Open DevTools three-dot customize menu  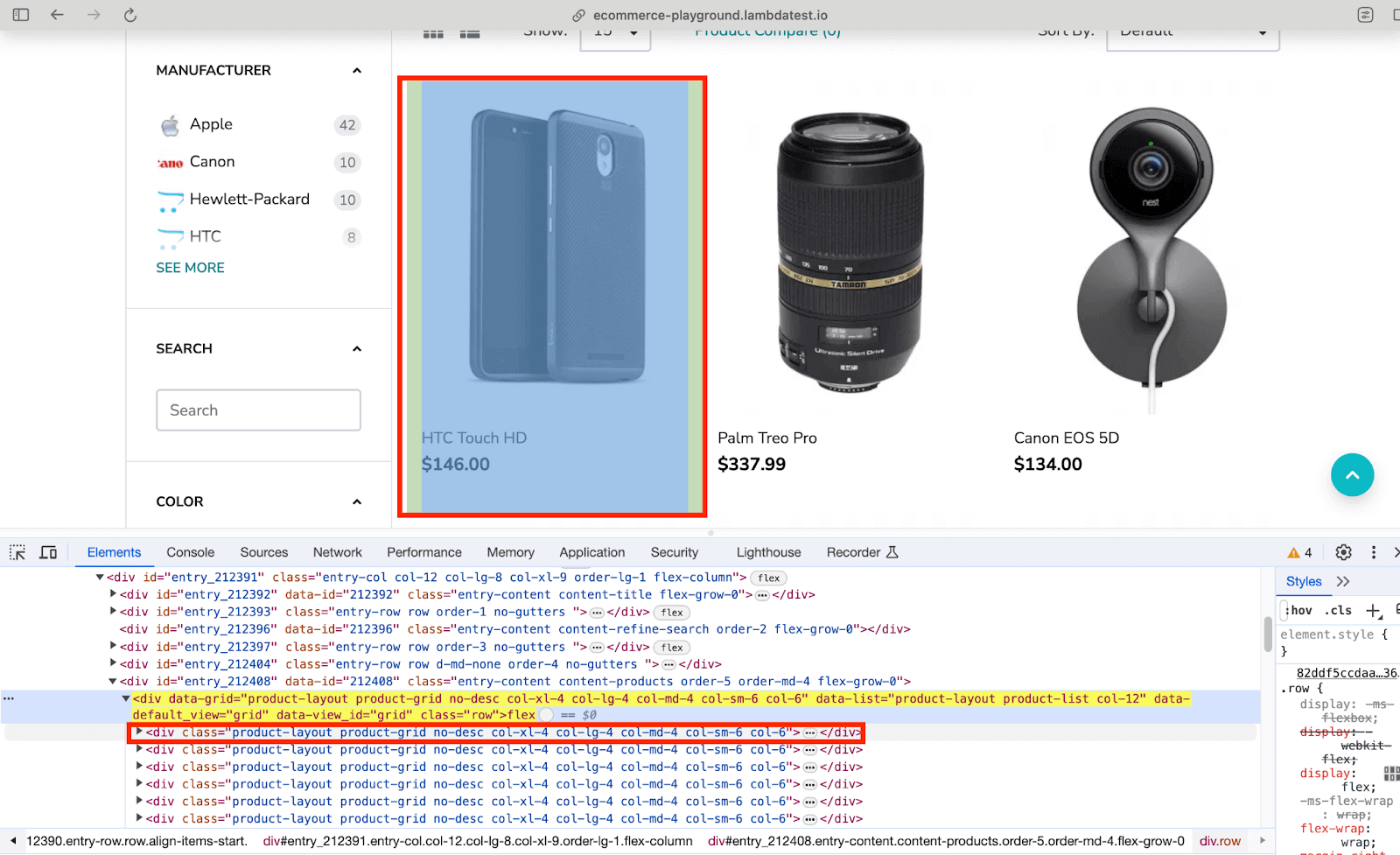1374,552
